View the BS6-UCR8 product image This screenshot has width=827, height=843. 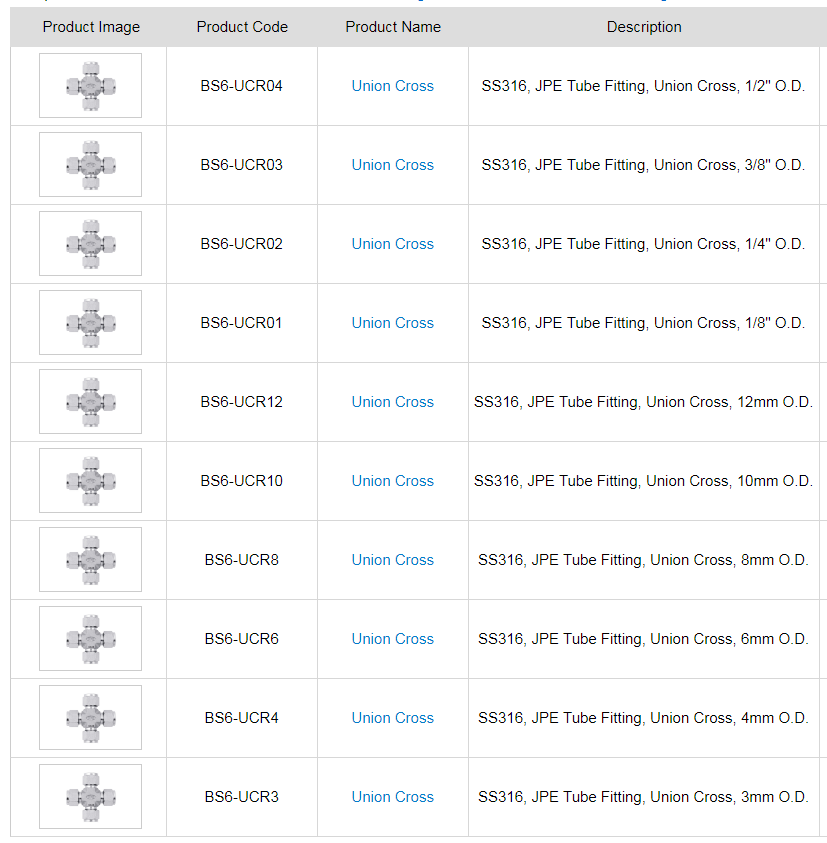pyautogui.click(x=90, y=560)
